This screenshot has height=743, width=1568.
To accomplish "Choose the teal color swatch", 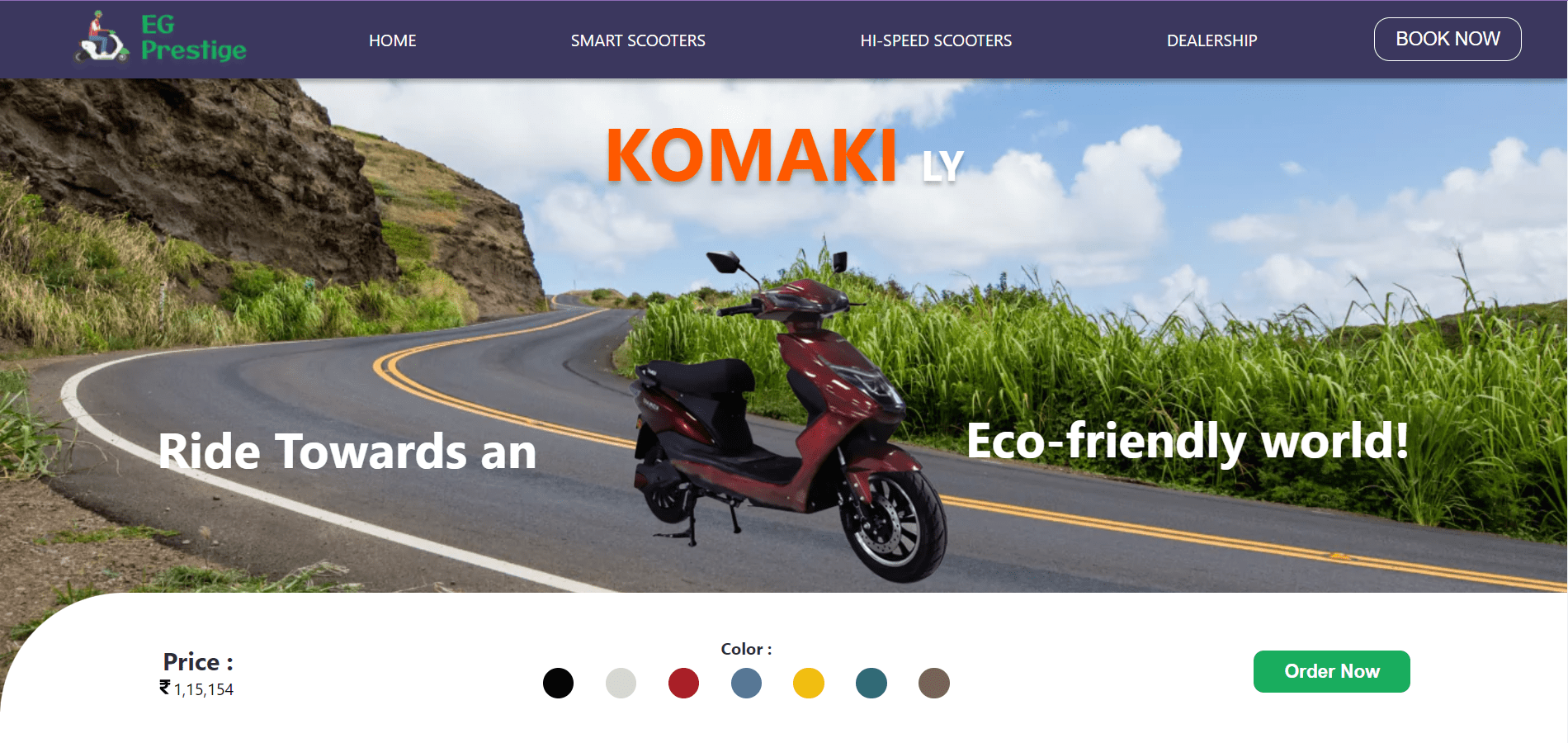I will [x=871, y=683].
